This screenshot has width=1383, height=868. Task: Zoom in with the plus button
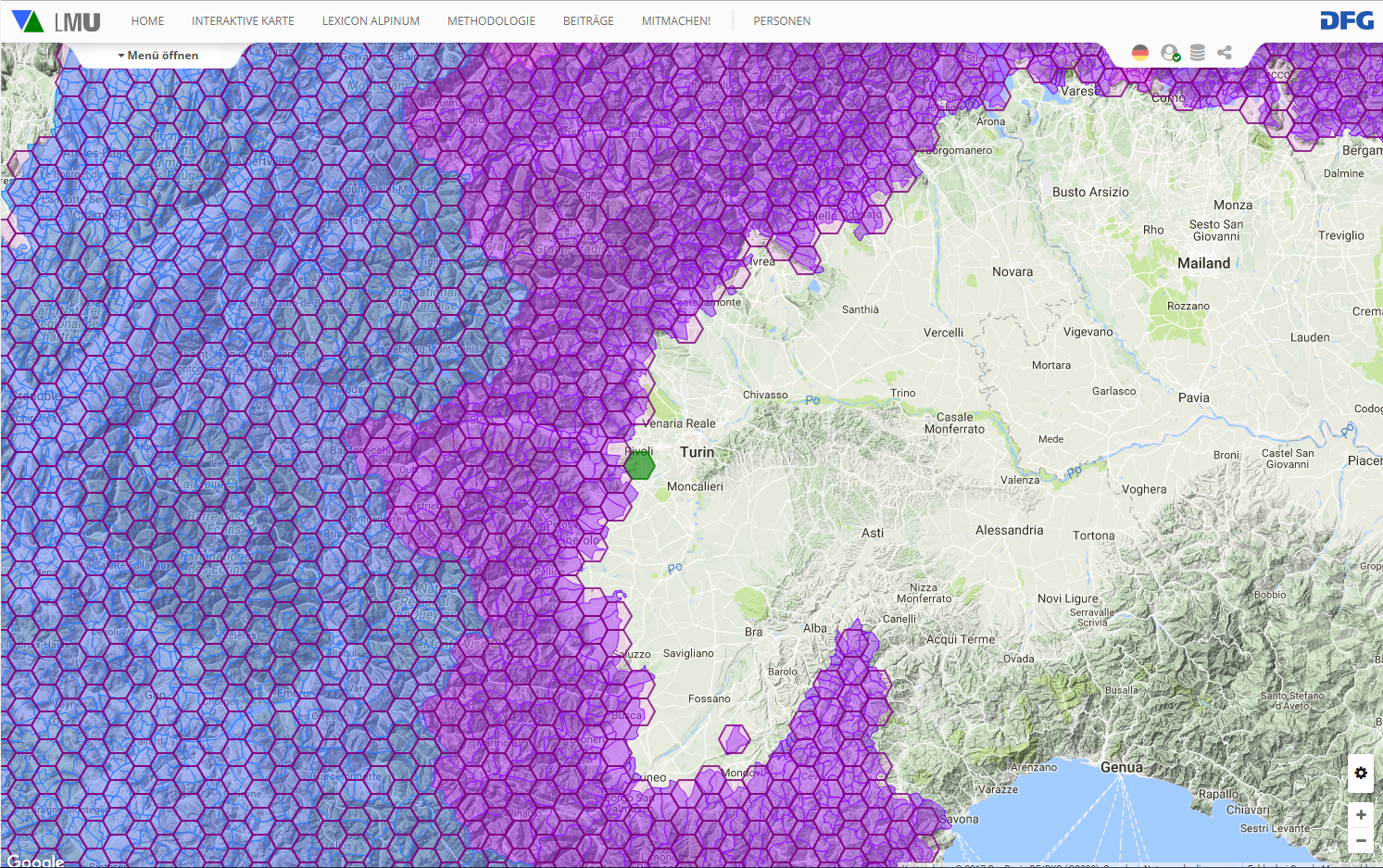point(1361,815)
